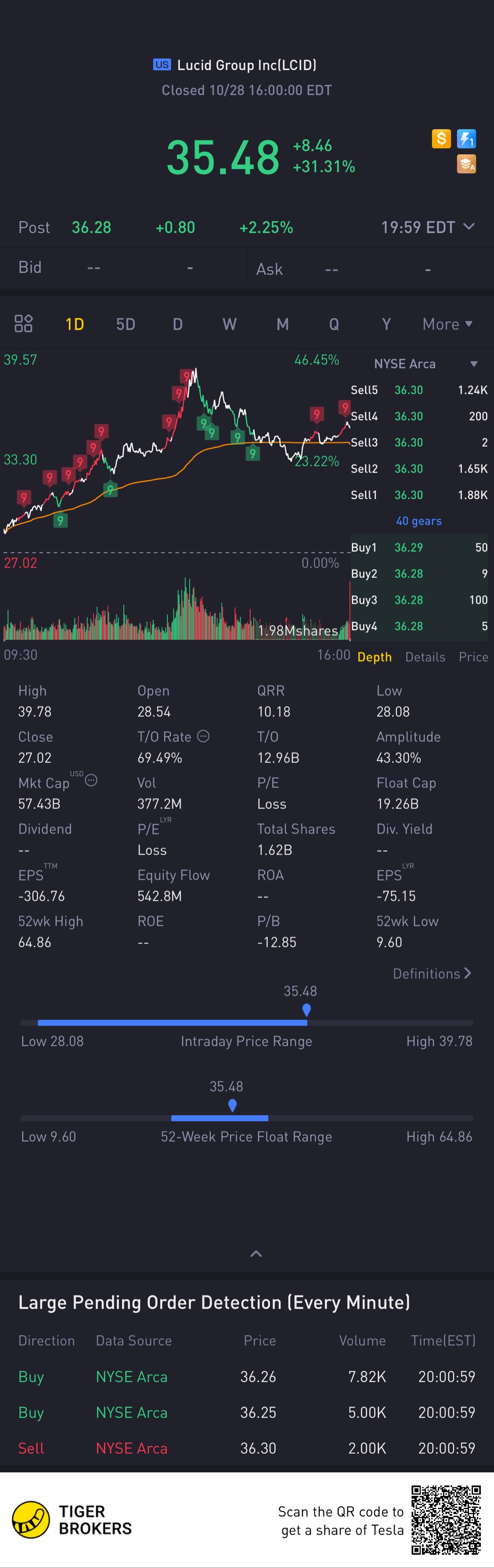
Task: Switch to the W weekly chart tab
Action: pyautogui.click(x=229, y=324)
